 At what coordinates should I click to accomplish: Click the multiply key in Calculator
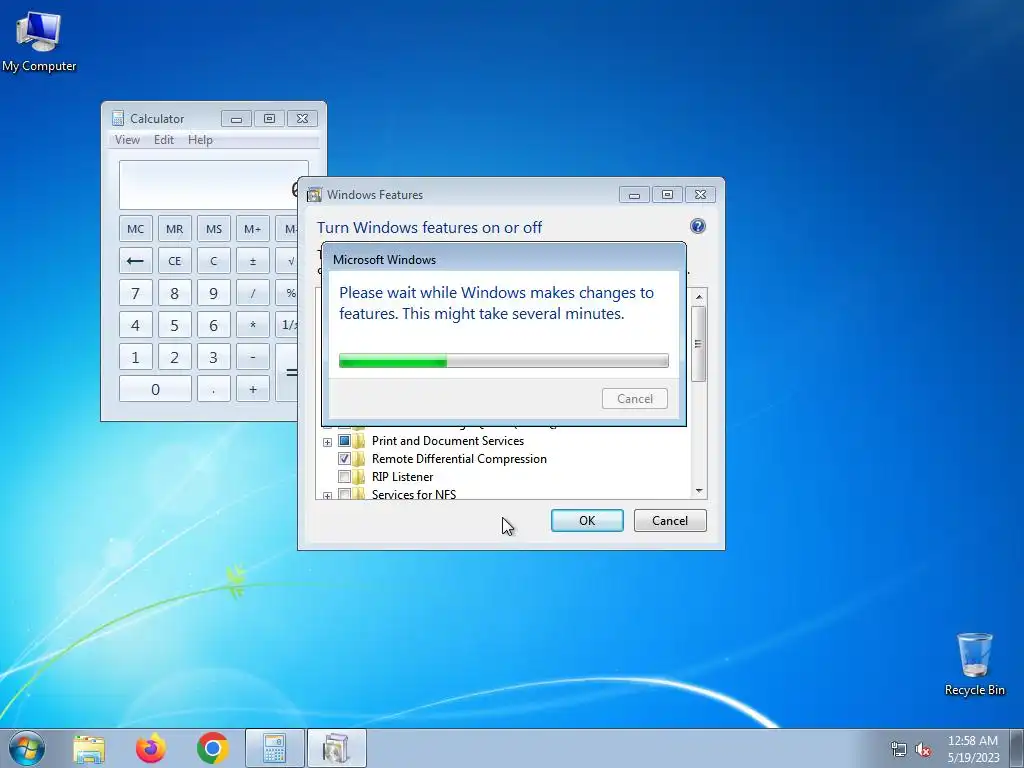tap(253, 325)
